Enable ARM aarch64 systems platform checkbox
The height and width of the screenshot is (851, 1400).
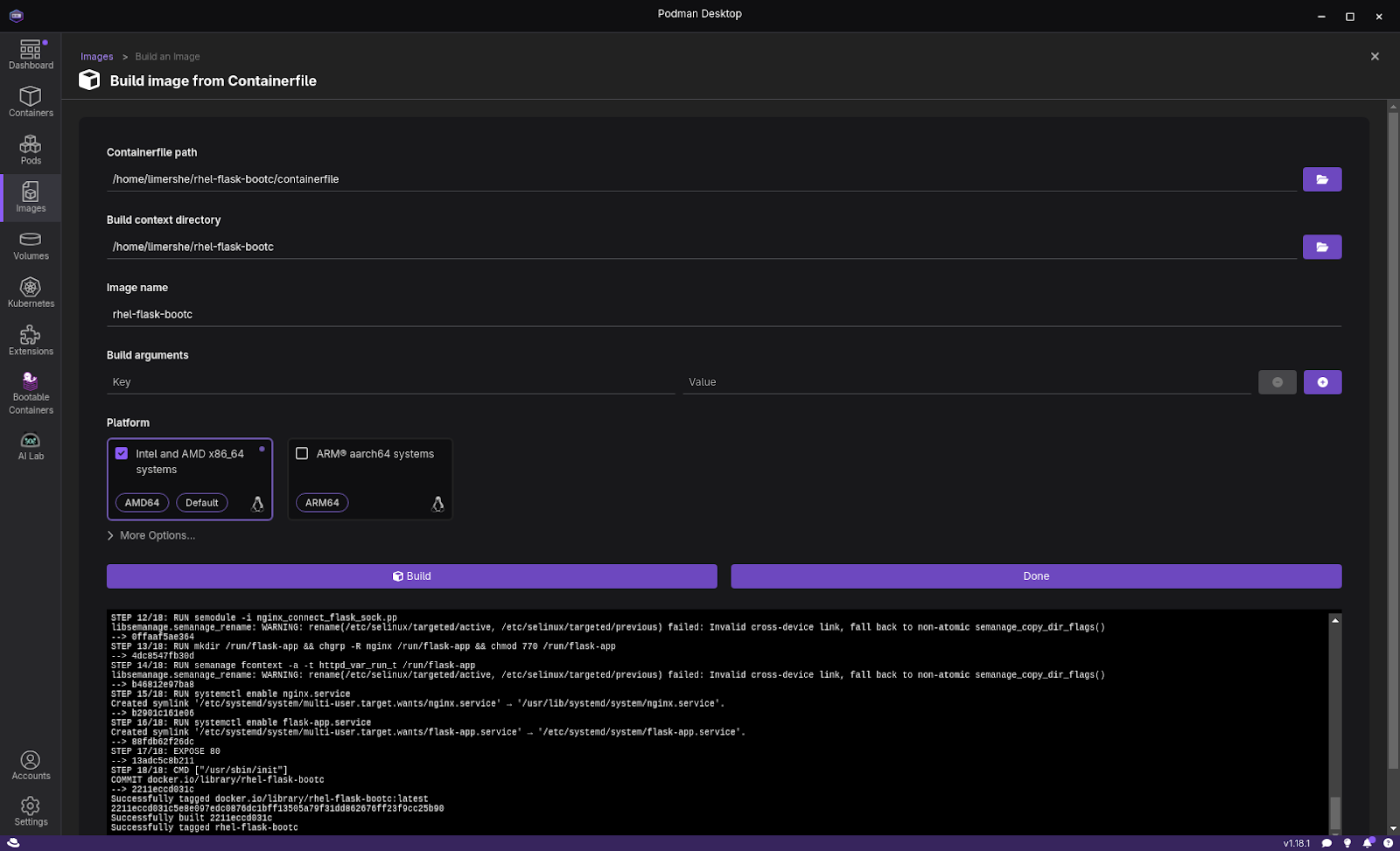[x=302, y=454]
